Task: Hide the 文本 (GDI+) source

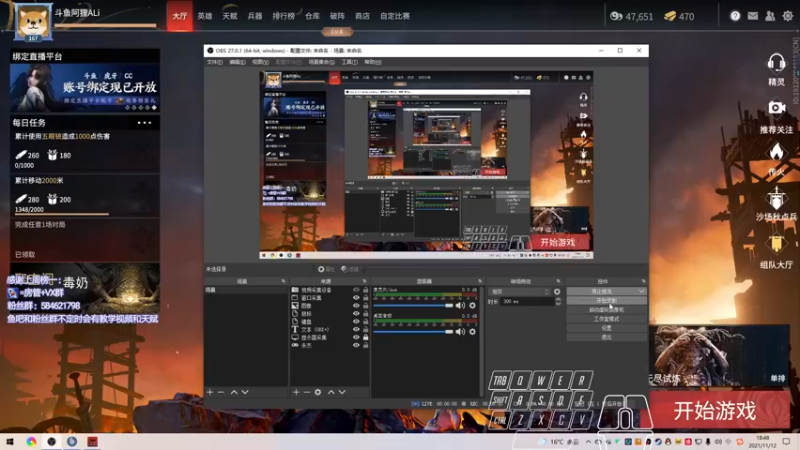Action: (356, 329)
